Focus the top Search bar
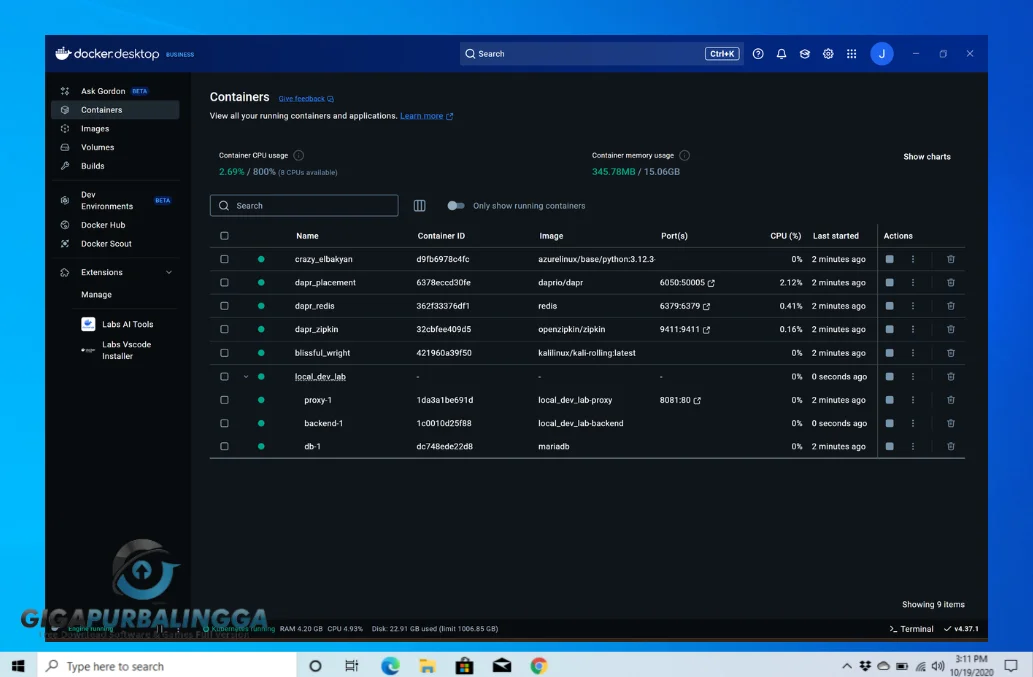Screen dimensions: 1033x677 [601, 54]
